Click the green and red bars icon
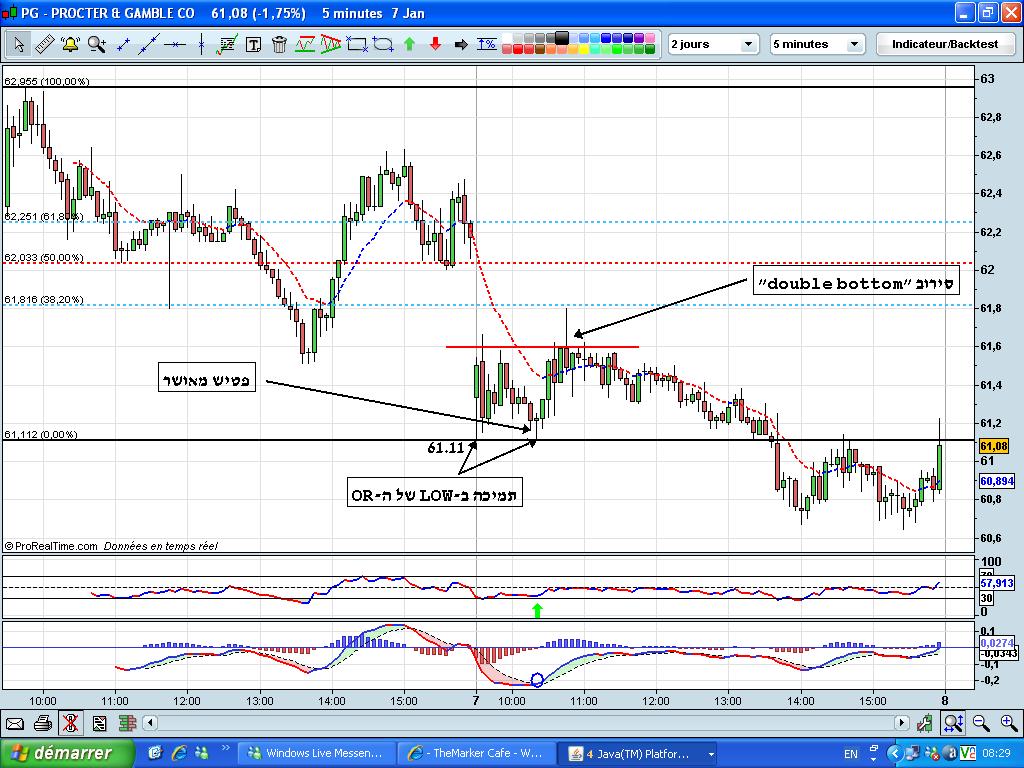The image size is (1024, 768). click(127, 723)
